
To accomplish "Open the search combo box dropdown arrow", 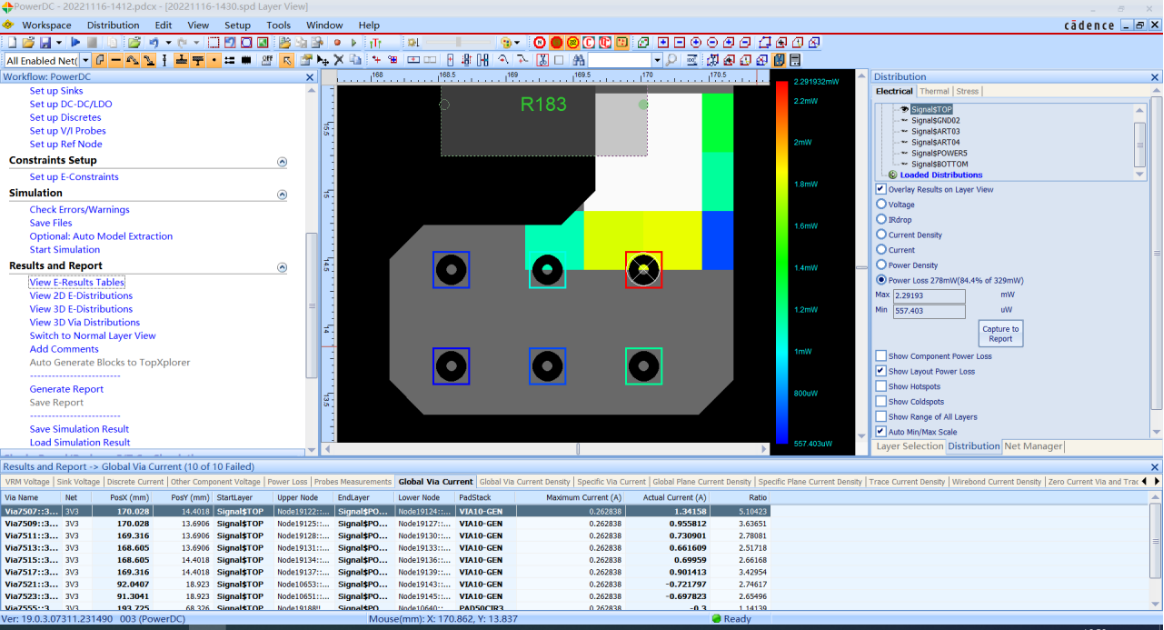I will pyautogui.click(x=657, y=60).
